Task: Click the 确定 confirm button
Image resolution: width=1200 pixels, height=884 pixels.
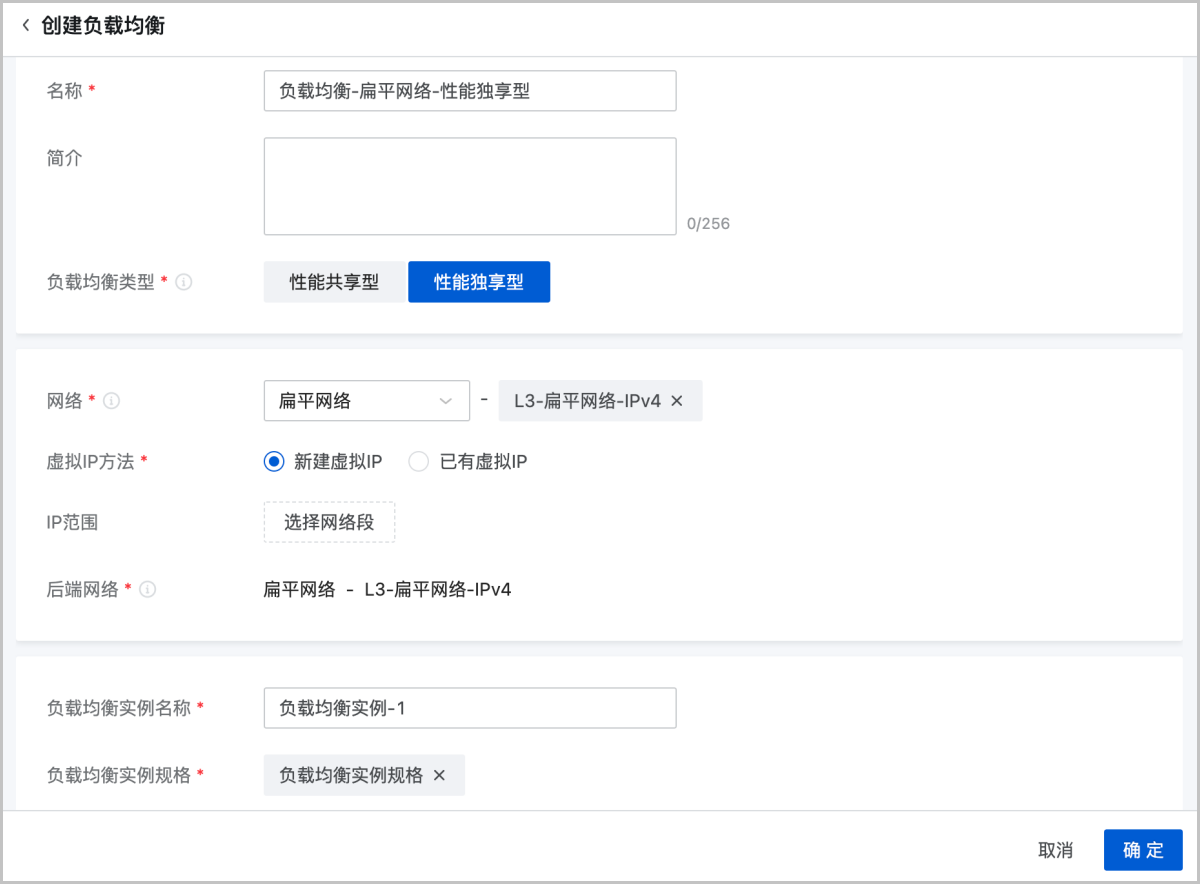Action: click(x=1142, y=850)
